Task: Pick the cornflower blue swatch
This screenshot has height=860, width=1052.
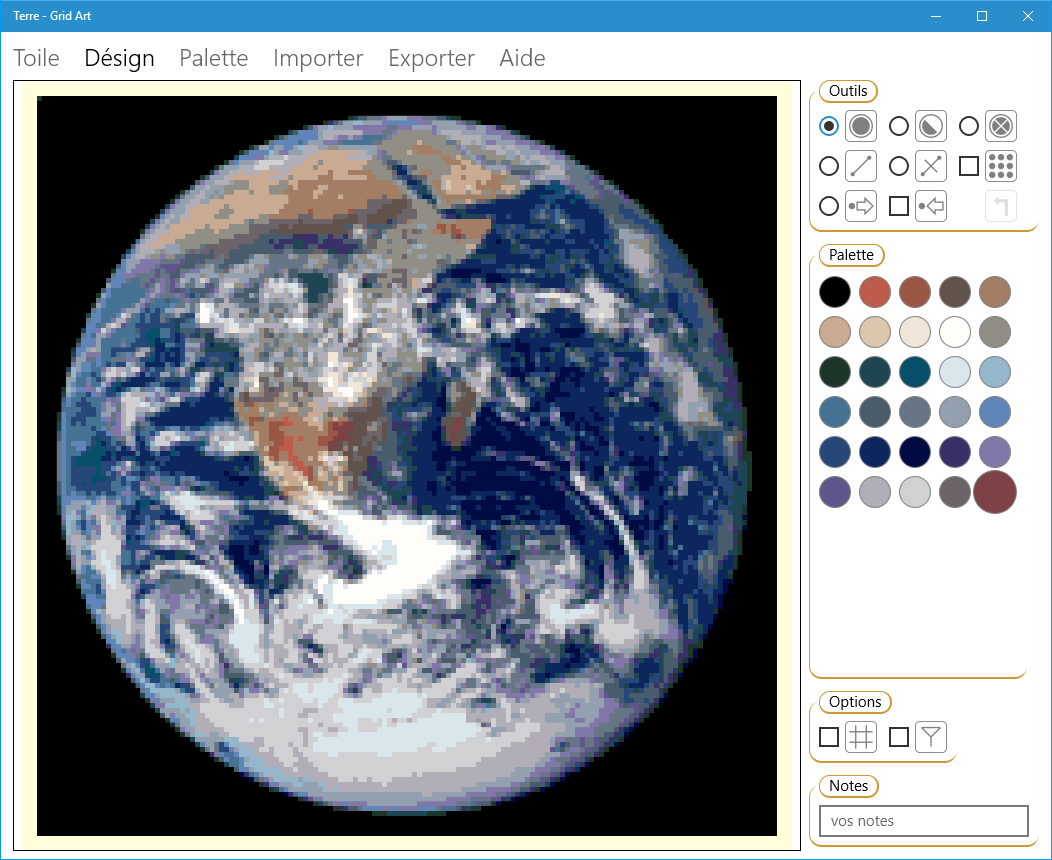Action: (994, 412)
